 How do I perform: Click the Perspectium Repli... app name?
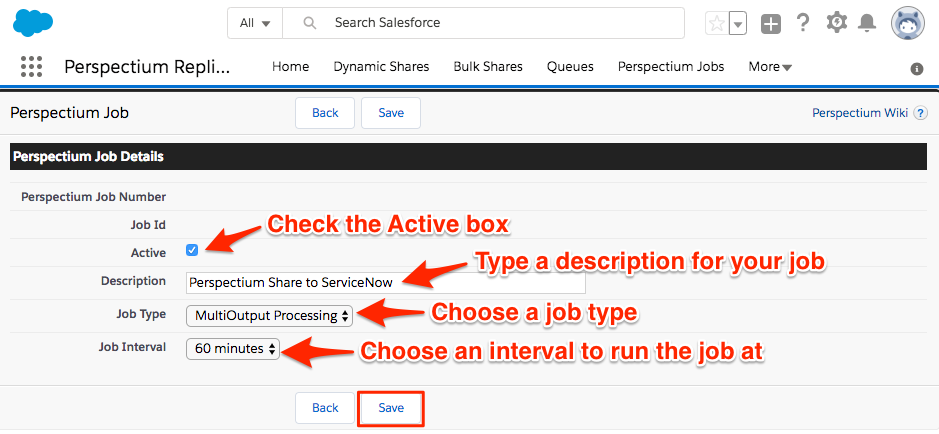(x=147, y=67)
